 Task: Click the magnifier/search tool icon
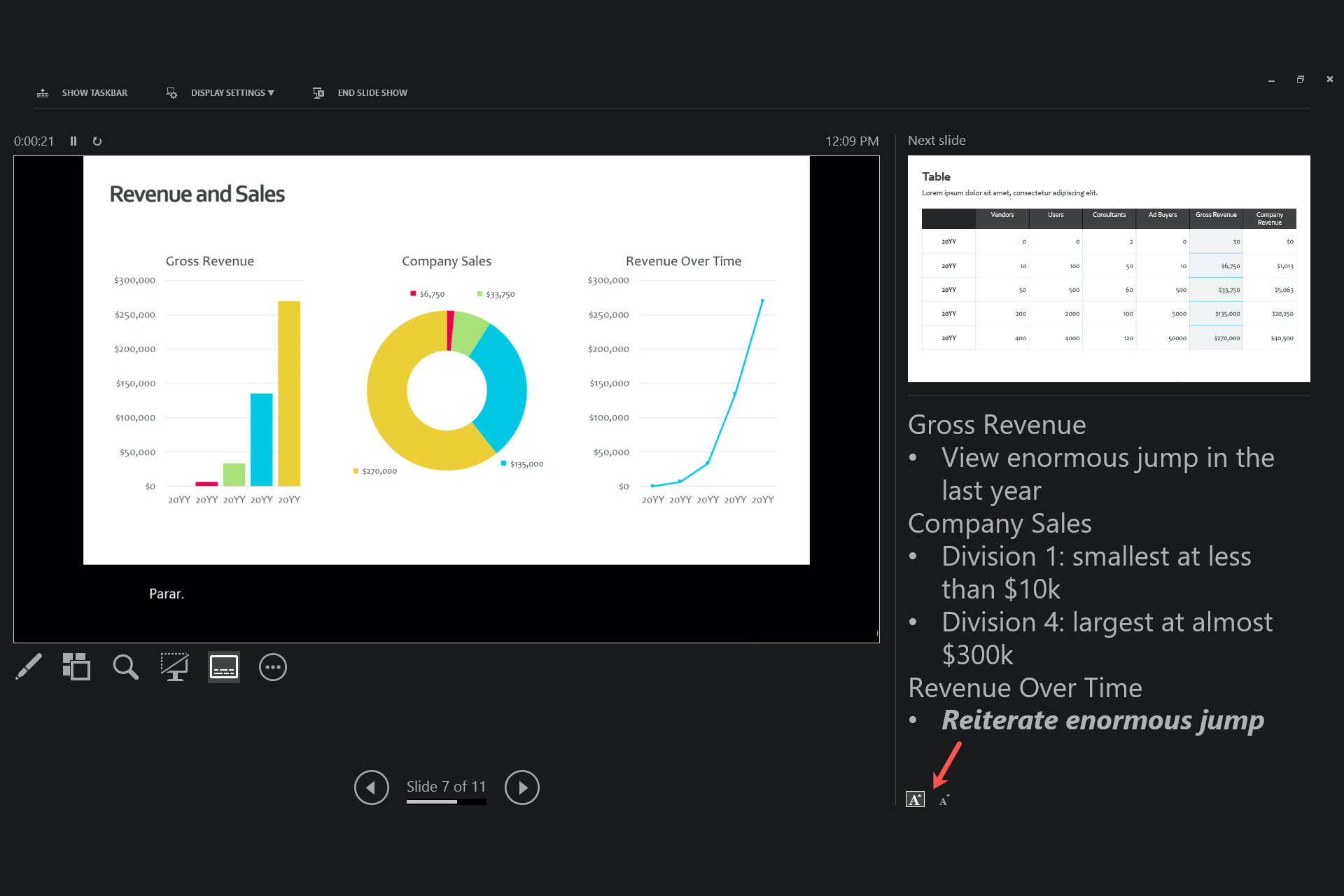click(126, 667)
